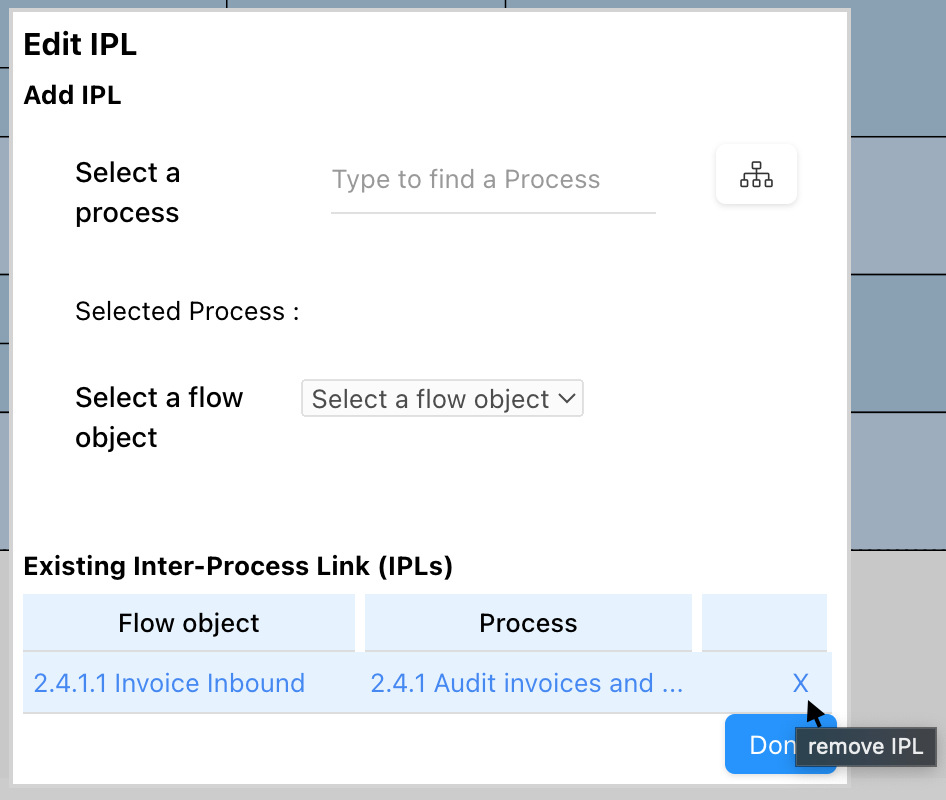
Task: Follow the "2.4.1 Audit invoices and ..." link
Action: point(526,683)
